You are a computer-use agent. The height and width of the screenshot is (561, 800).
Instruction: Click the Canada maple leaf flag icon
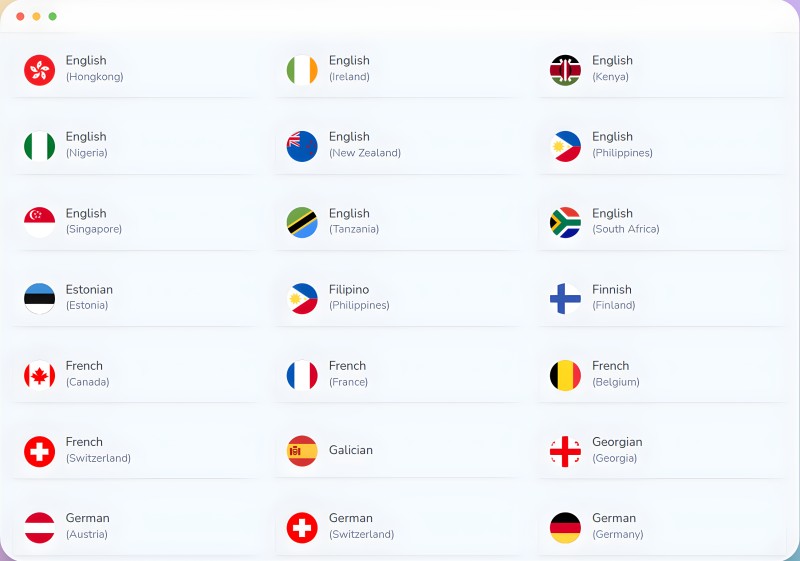pos(39,375)
